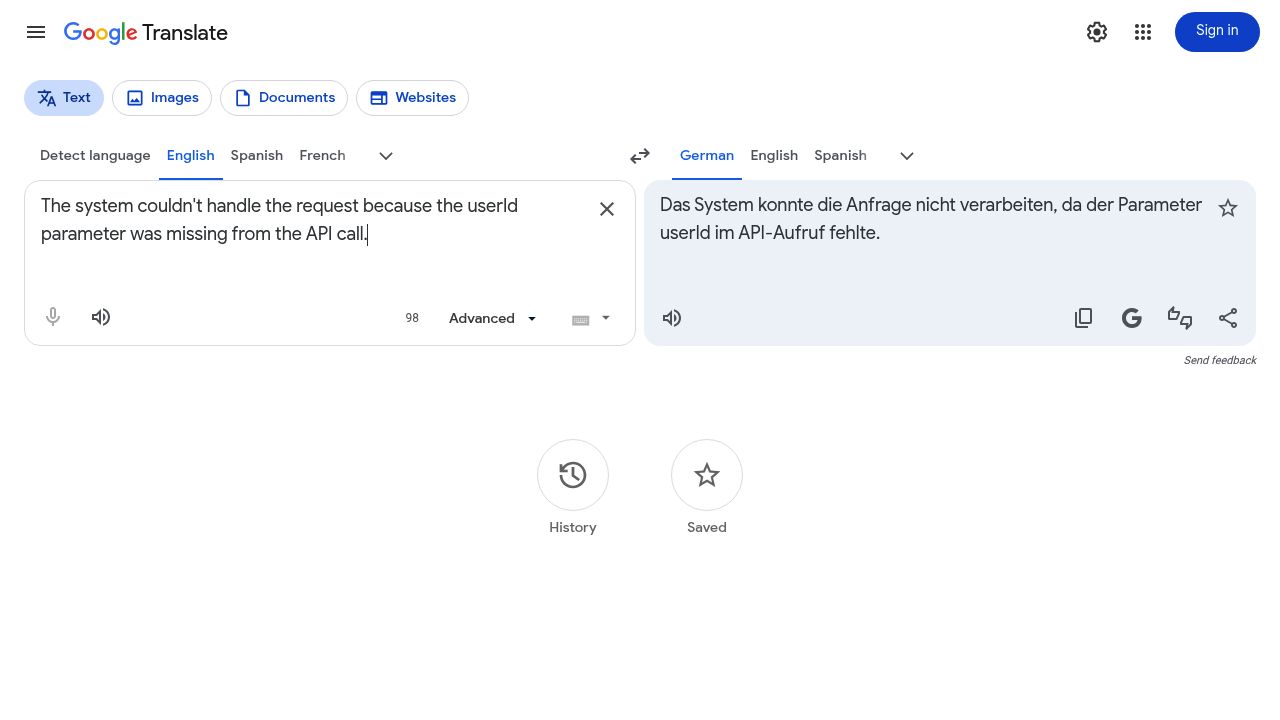
Task: Play audio of the German translation
Action: (x=671, y=317)
